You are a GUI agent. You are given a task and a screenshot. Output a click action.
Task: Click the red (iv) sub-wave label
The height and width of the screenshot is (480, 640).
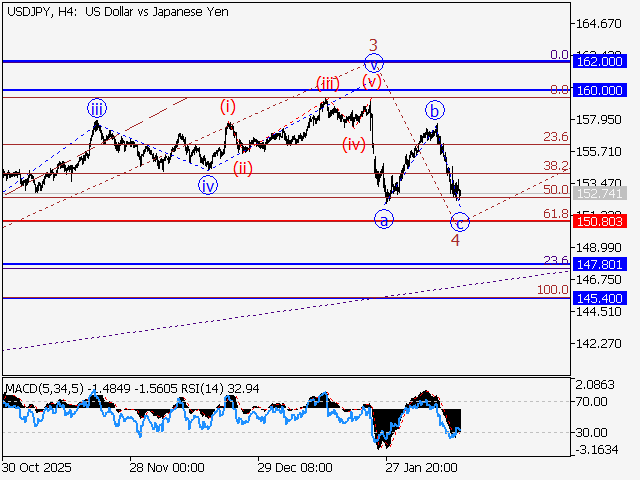pos(353,144)
